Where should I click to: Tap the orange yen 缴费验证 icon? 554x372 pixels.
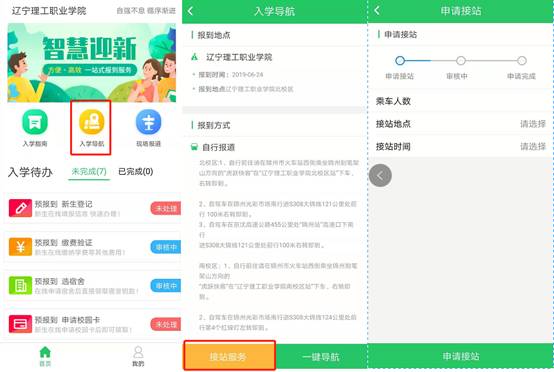click(20, 247)
